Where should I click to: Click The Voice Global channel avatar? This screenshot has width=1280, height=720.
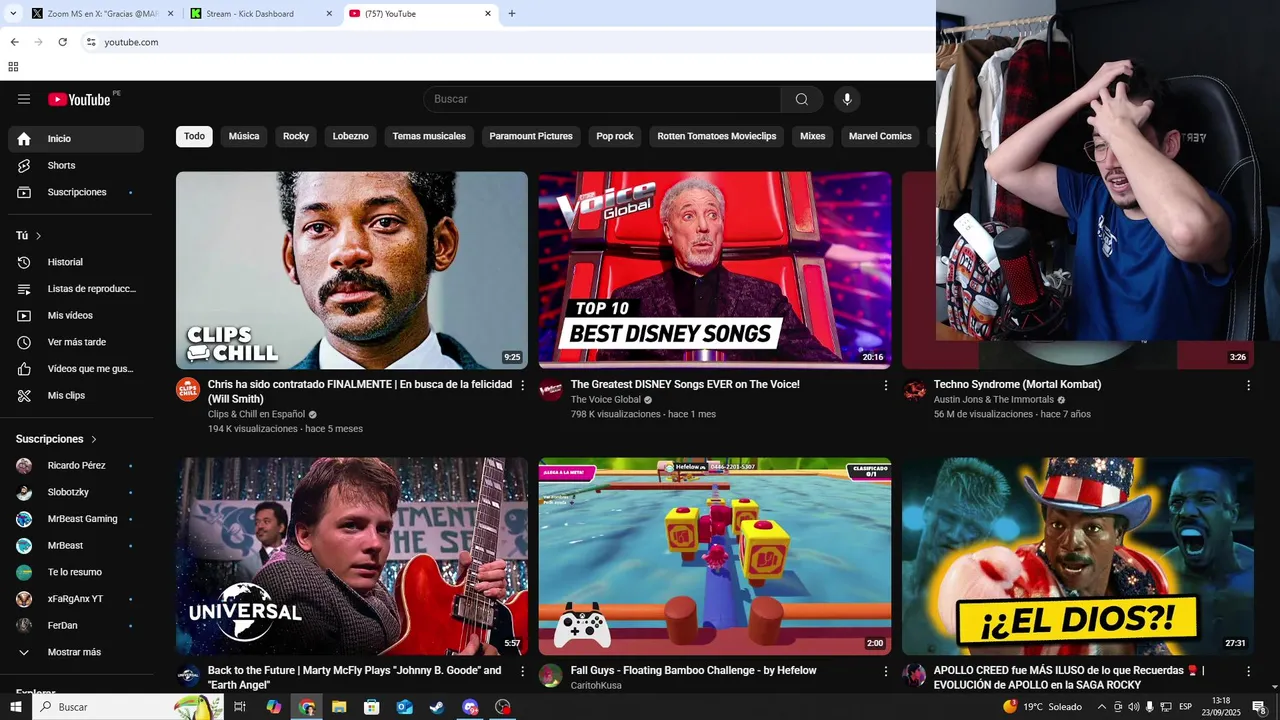pos(551,389)
